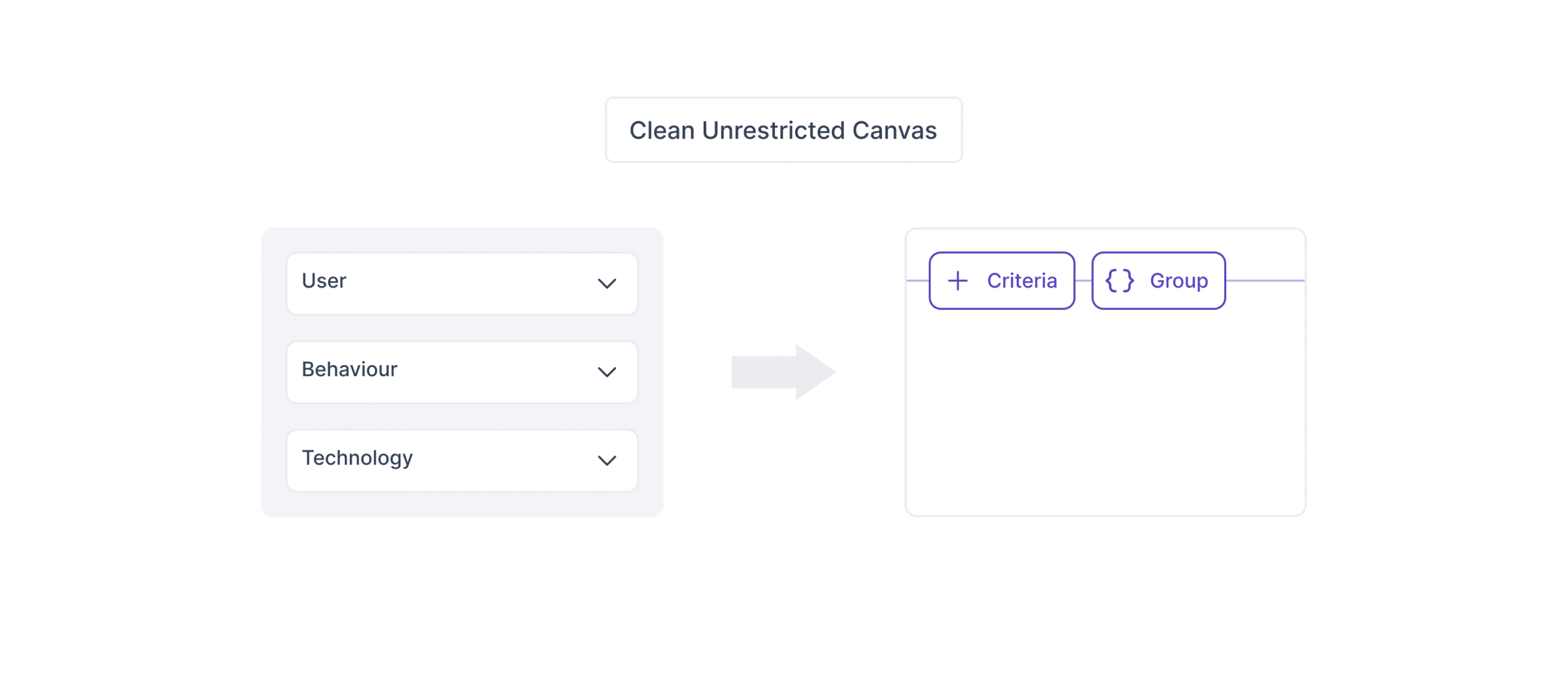Screen dimensions: 1568x676
Task: Click the chevron arrow on the Technology row
Action: [606, 460]
